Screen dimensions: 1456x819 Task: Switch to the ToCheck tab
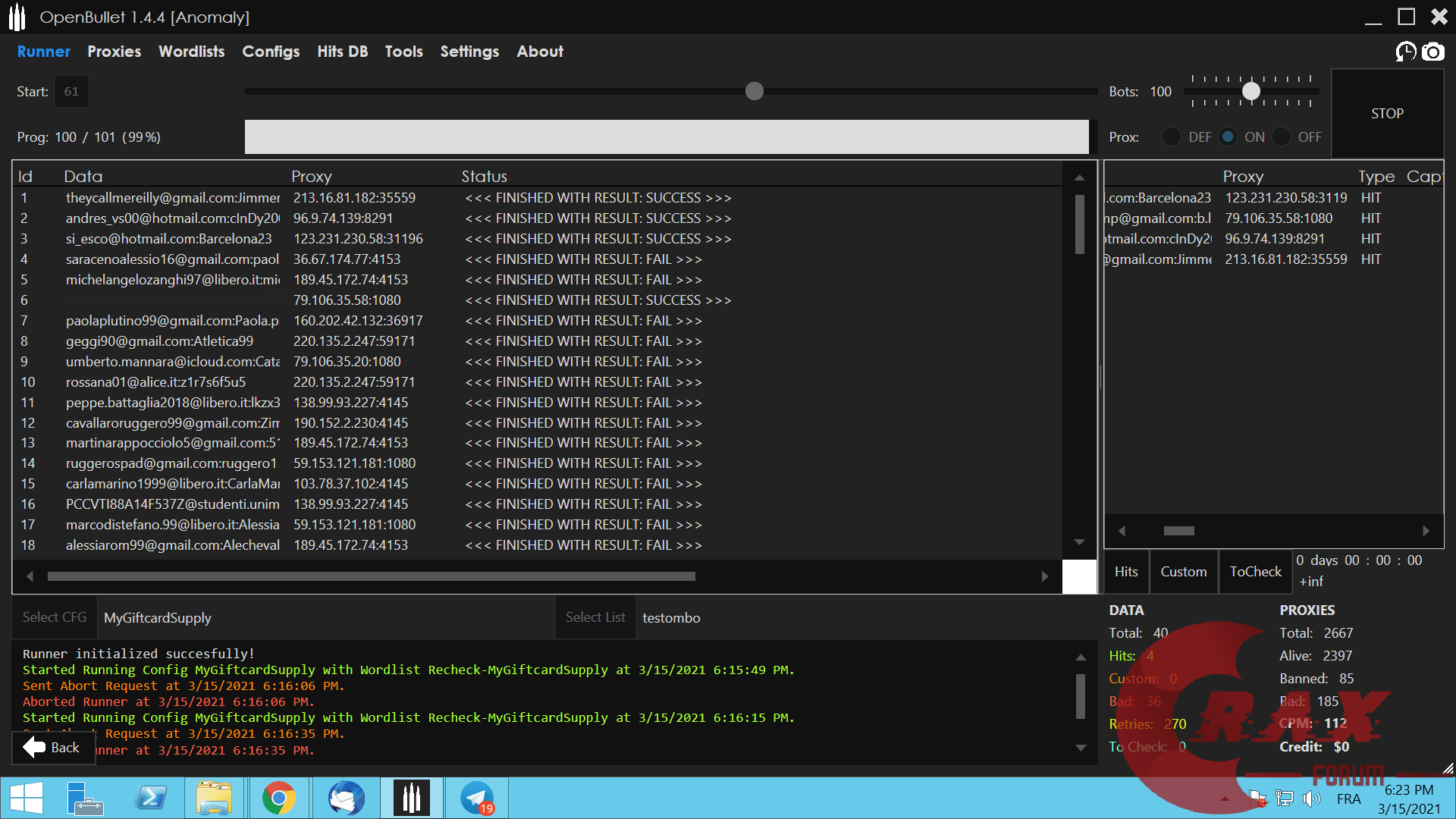point(1255,572)
